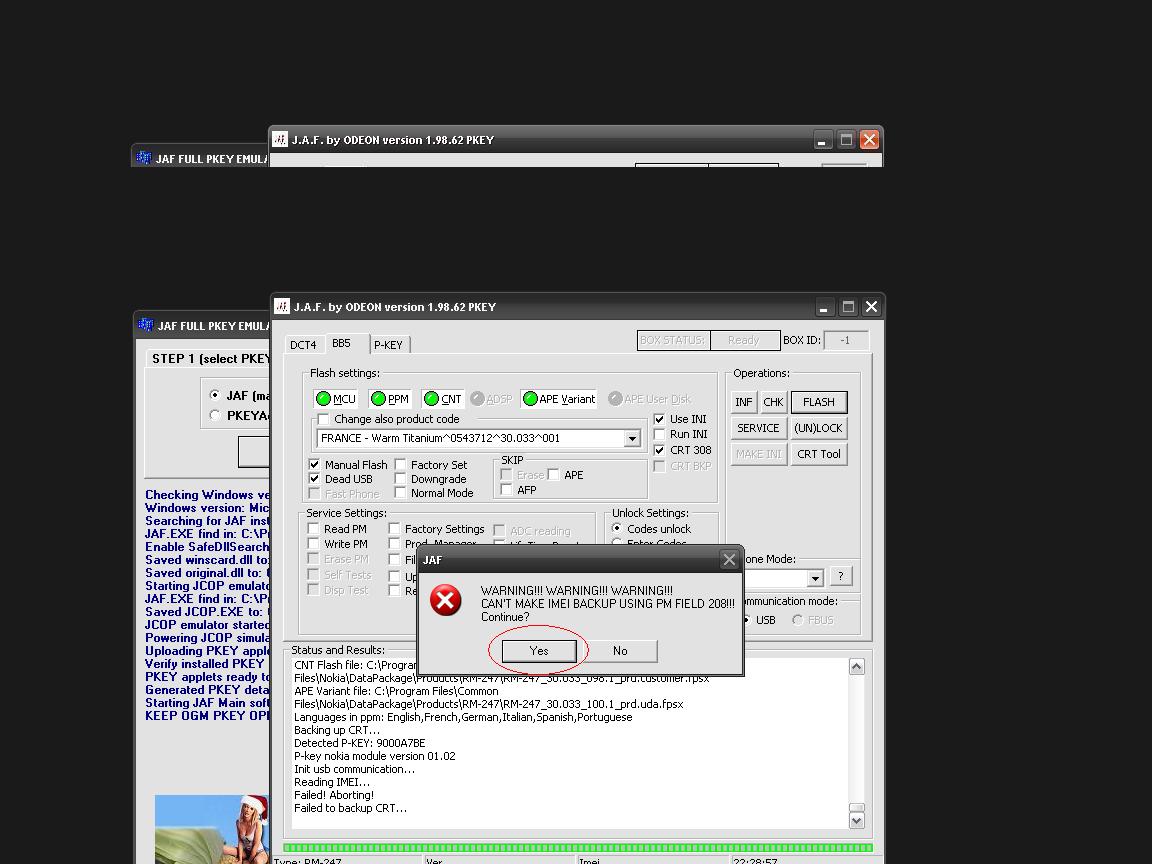Image resolution: width=1152 pixels, height=864 pixels.
Task: Uncheck Dead USB option
Action: pyautogui.click(x=314, y=478)
